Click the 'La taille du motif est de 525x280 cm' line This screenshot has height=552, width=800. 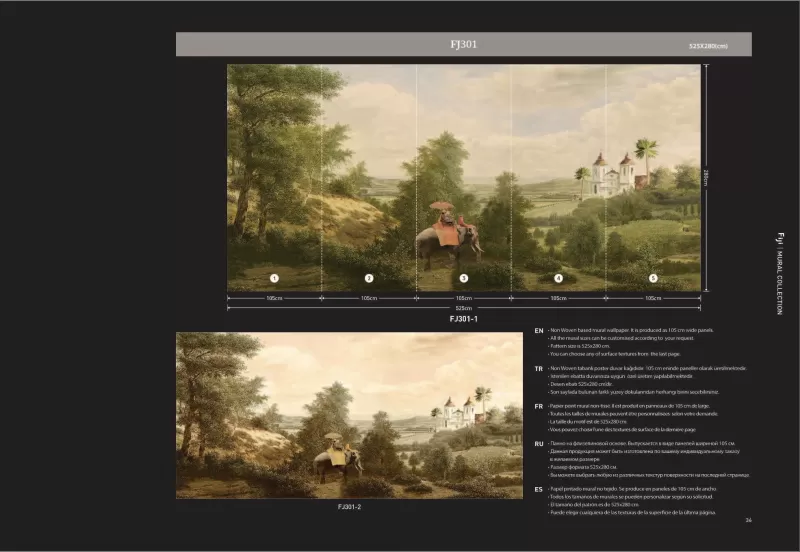pyautogui.click(x=588, y=422)
